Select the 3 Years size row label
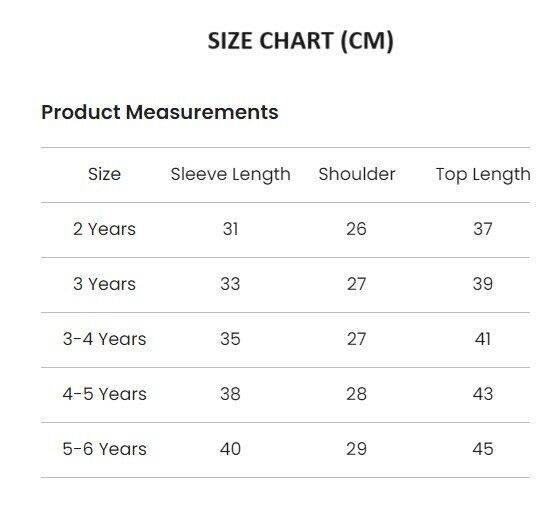The width and height of the screenshot is (550, 521). 104,284
